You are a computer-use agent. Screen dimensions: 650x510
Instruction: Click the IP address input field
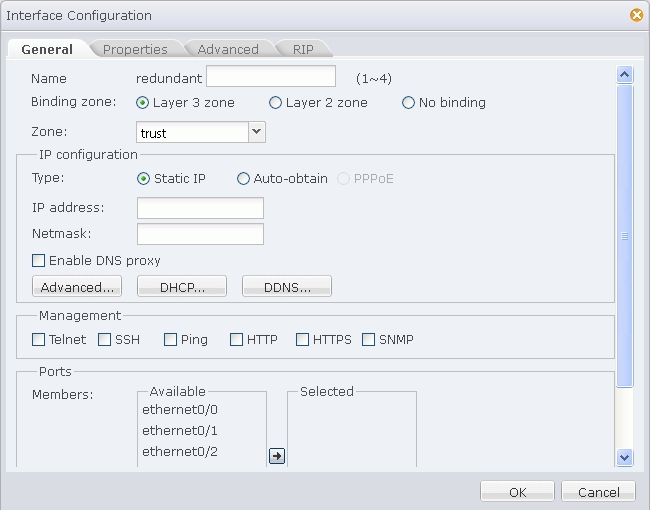coord(200,208)
